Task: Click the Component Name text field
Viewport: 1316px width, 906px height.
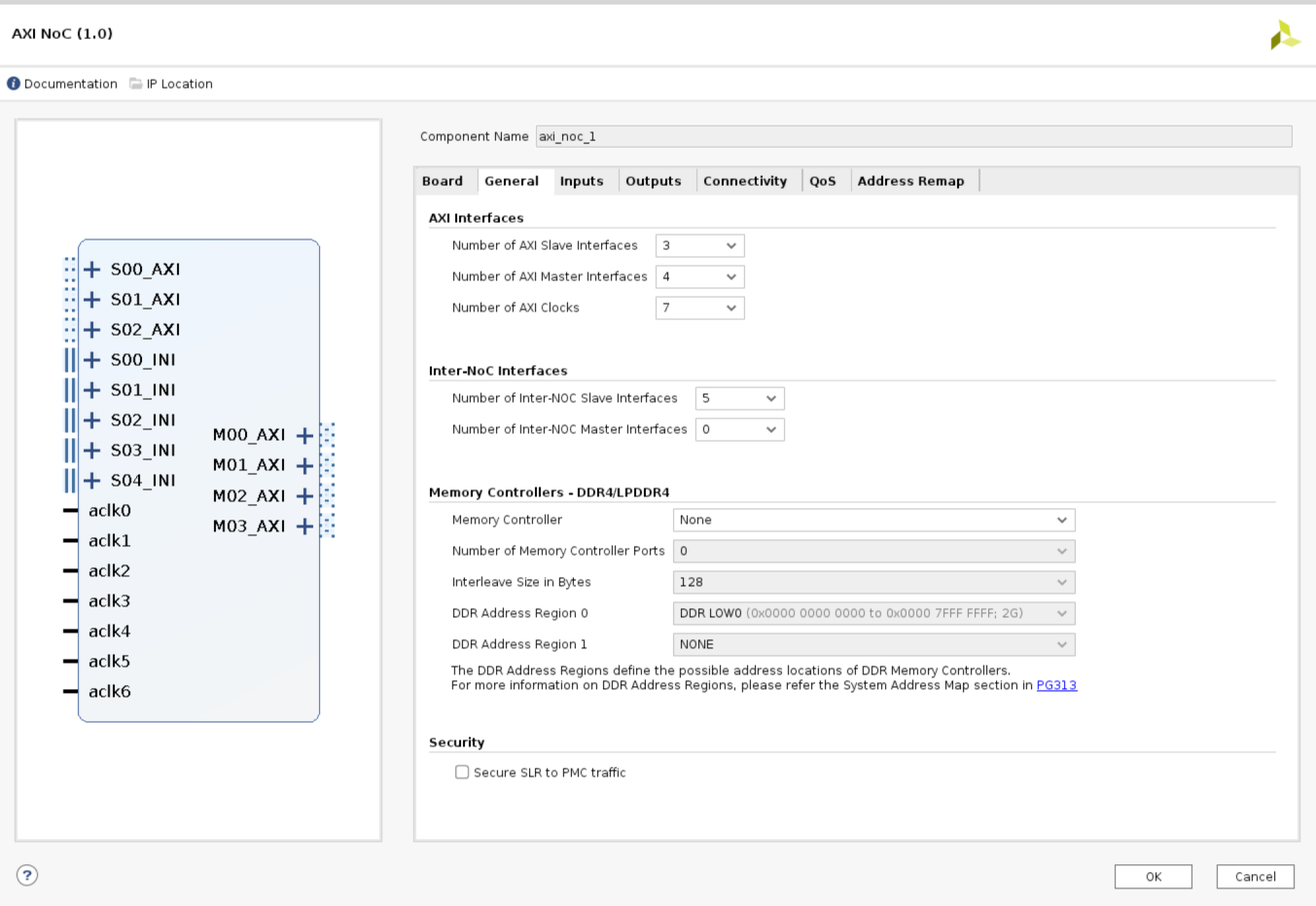Action: pyautogui.click(x=912, y=137)
